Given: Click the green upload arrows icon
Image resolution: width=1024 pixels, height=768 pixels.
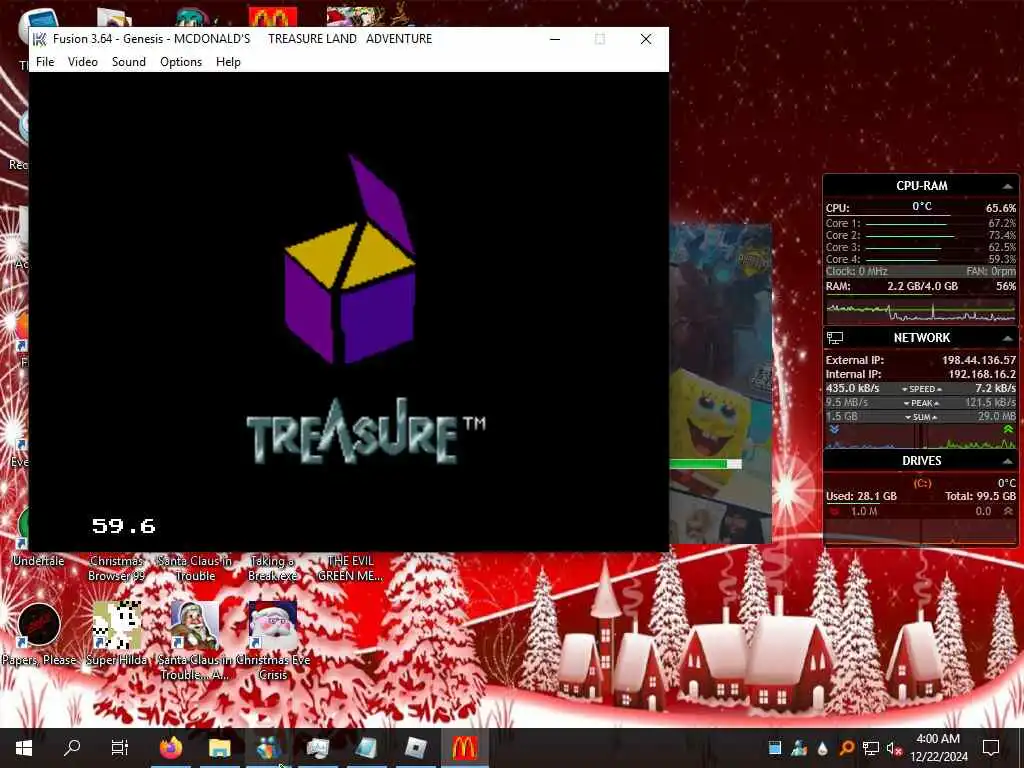Looking at the screenshot, I should click(x=1008, y=430).
